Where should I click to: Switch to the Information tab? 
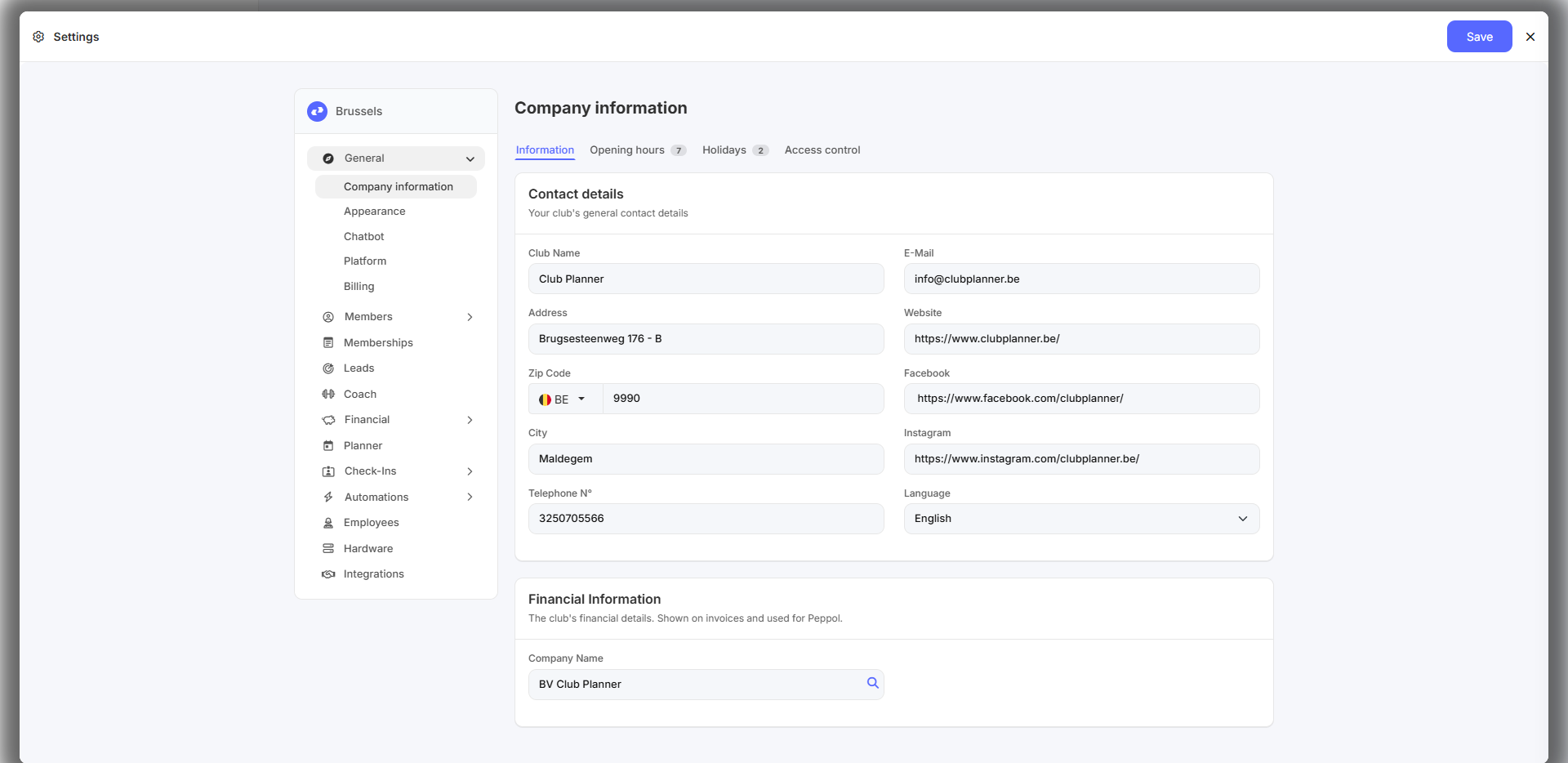545,150
